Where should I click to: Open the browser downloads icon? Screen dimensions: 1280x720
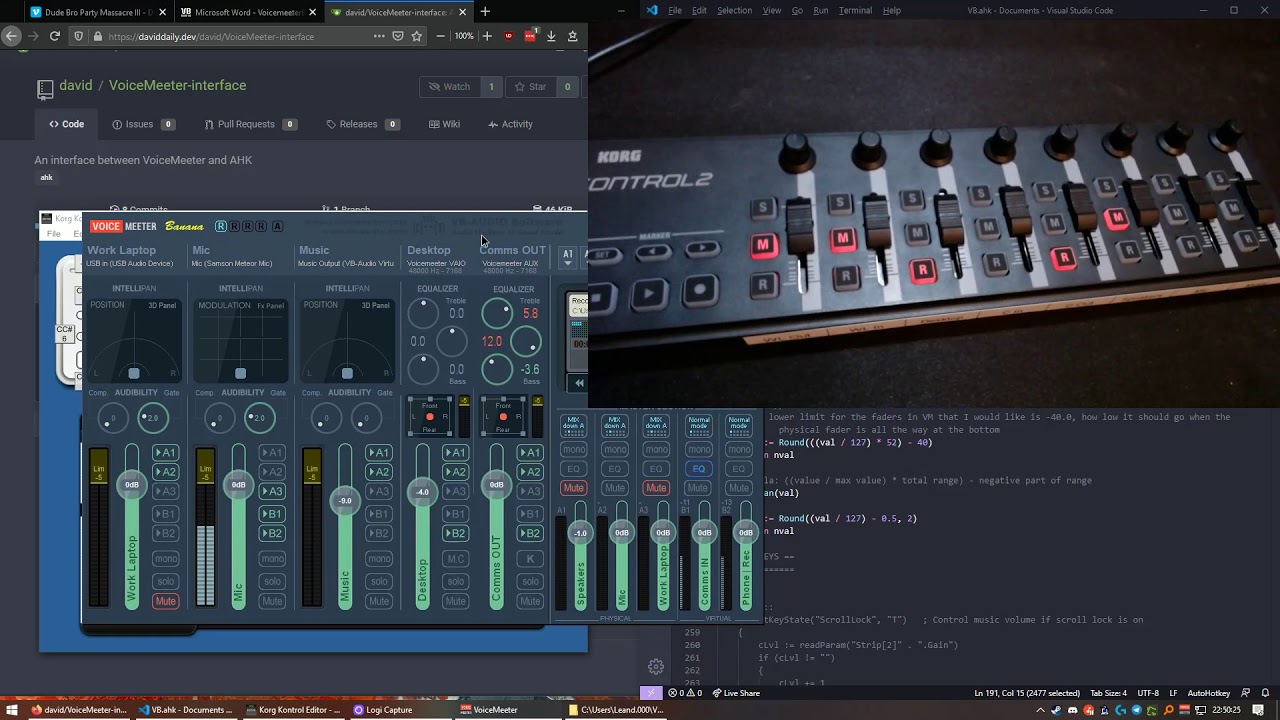pos(551,36)
